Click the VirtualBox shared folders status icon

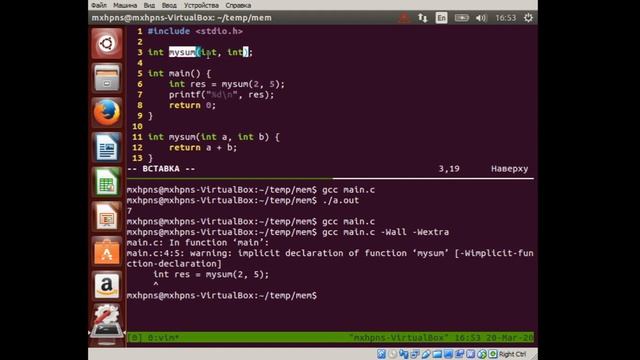[x=437, y=354]
